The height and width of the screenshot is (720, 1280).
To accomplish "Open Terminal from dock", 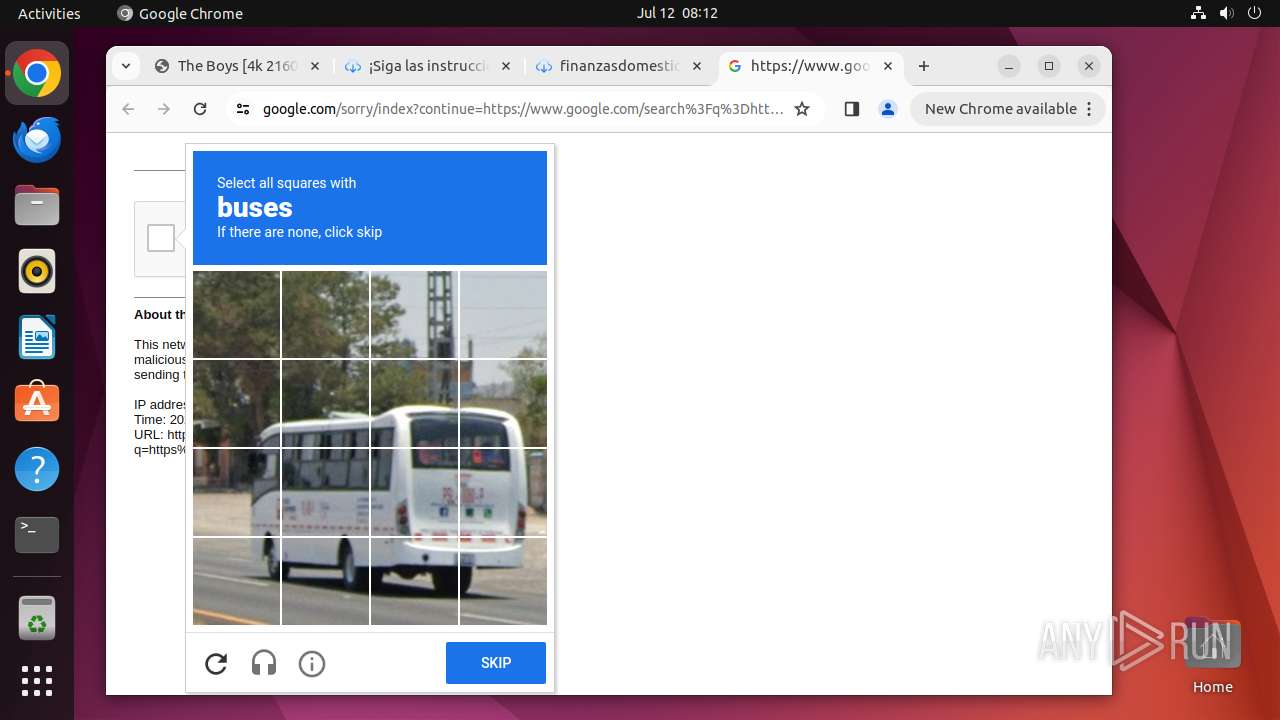I will 37,535.
